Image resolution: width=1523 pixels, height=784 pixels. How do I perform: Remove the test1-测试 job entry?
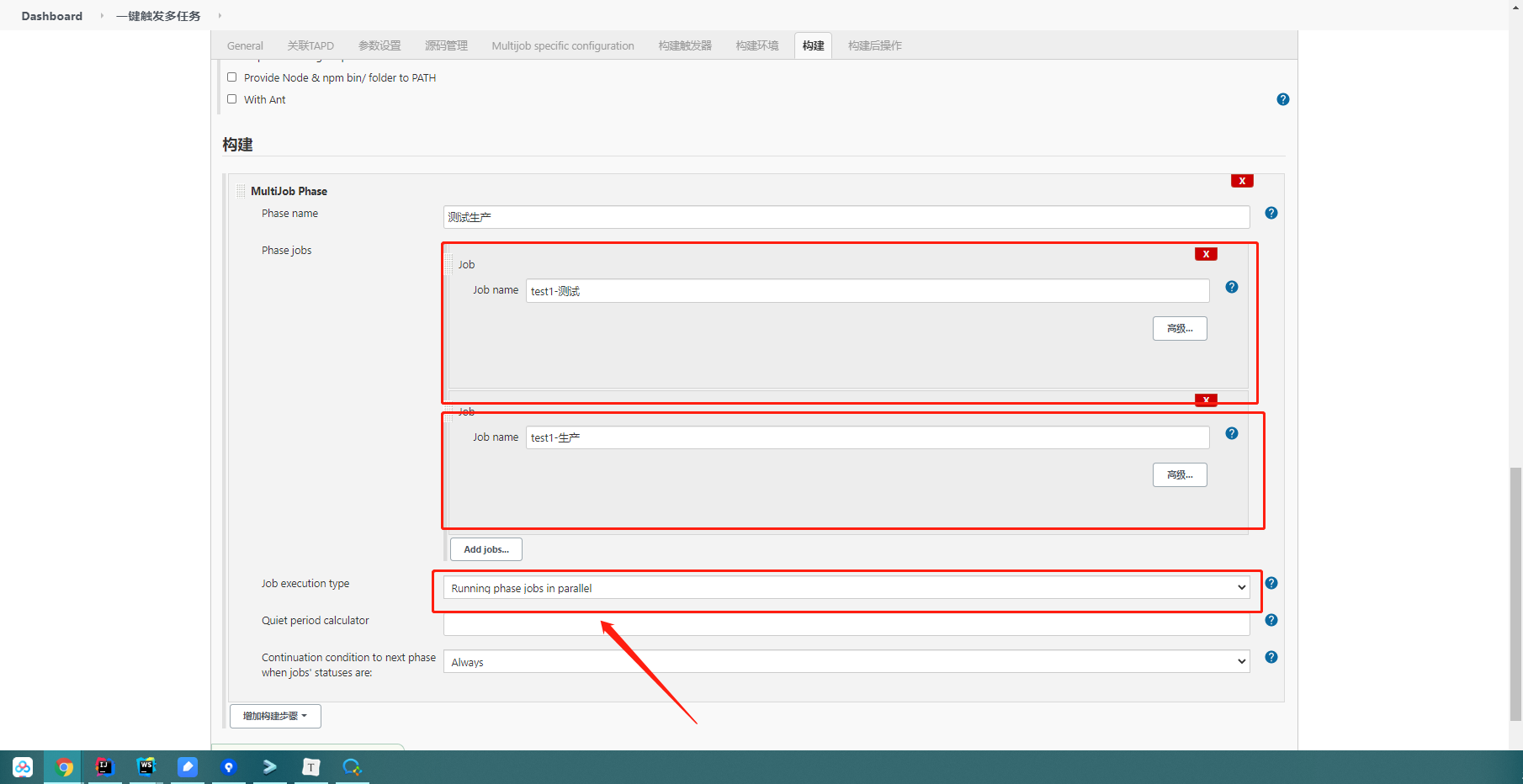pos(1206,254)
